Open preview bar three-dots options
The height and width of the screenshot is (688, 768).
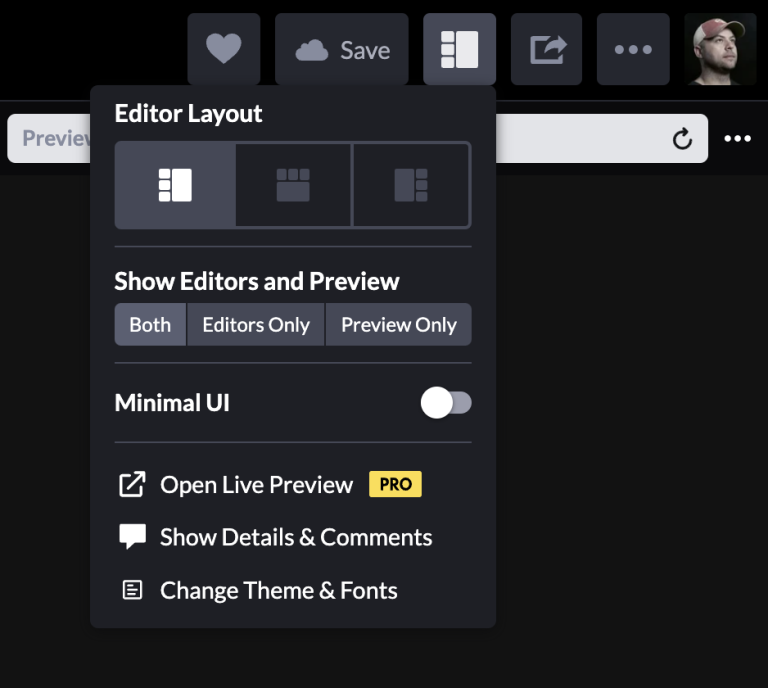tap(738, 139)
